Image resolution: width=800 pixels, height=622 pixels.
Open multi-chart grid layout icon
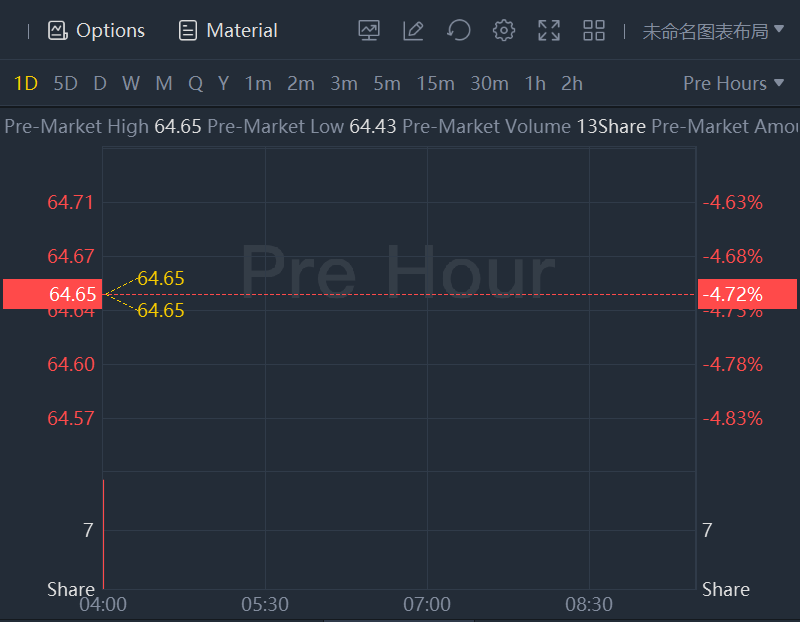[x=594, y=31]
